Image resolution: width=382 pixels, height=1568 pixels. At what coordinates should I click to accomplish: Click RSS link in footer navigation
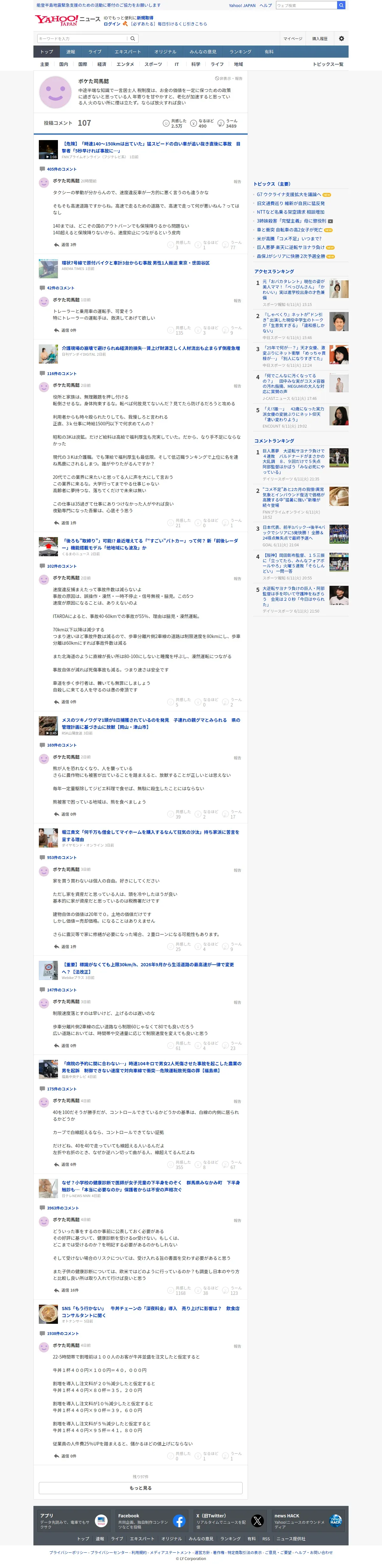pyautogui.click(x=266, y=1539)
